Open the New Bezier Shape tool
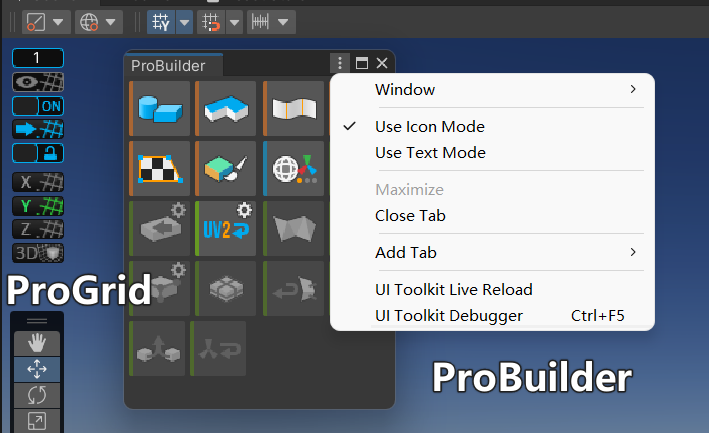Viewport: 709px width, 433px height. tap(293, 108)
